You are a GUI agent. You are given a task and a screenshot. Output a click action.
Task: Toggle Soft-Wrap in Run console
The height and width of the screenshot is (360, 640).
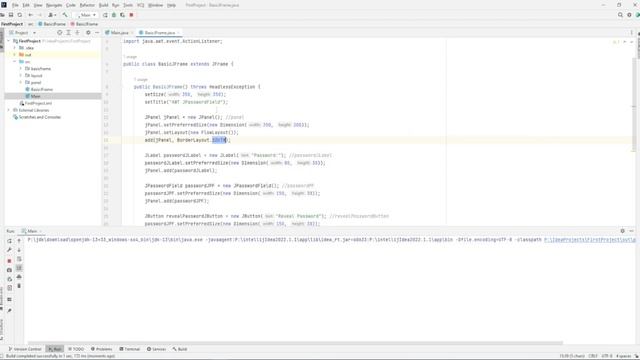19,259
